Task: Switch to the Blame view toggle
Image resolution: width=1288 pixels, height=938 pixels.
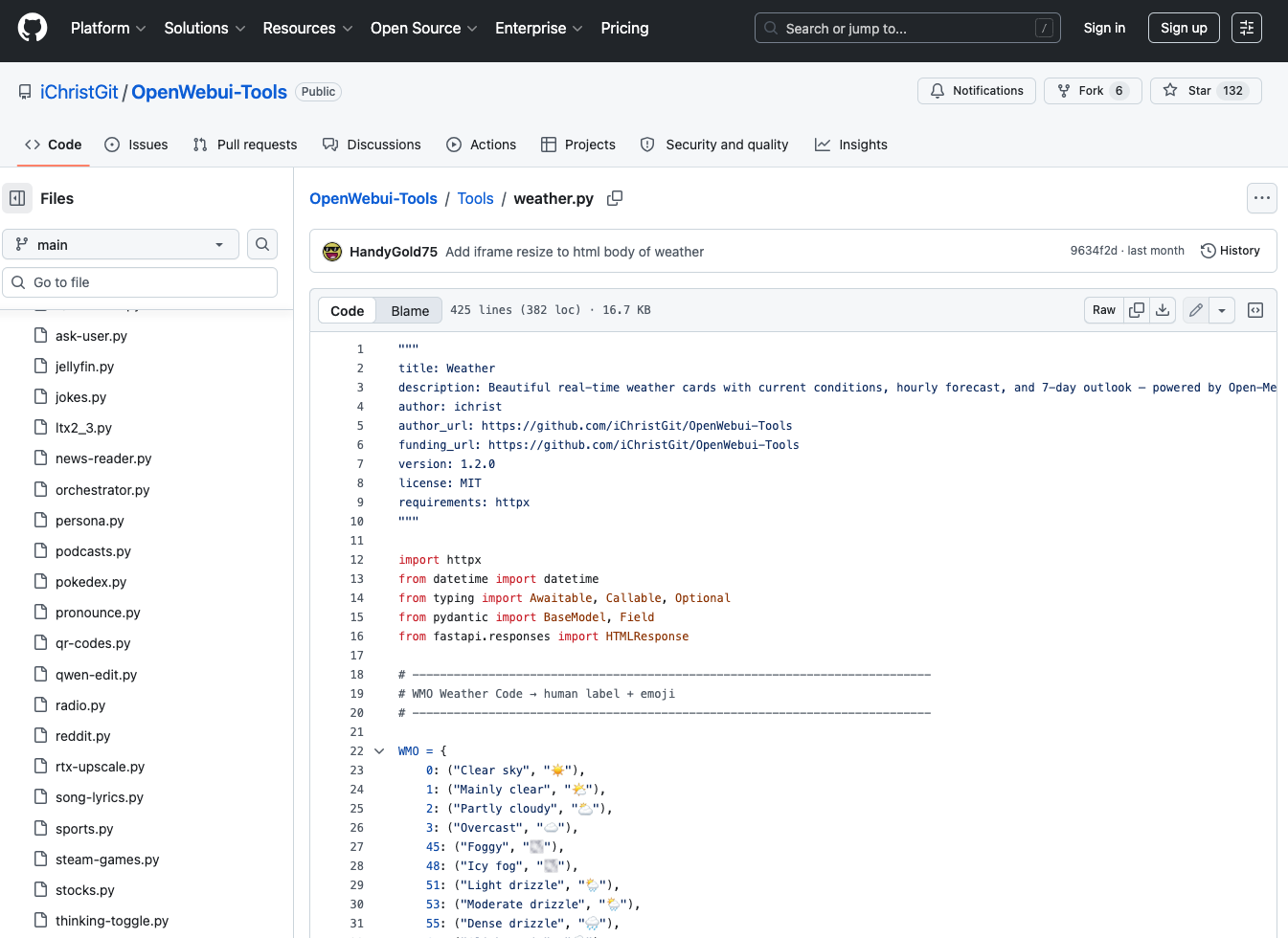Action: click(410, 311)
